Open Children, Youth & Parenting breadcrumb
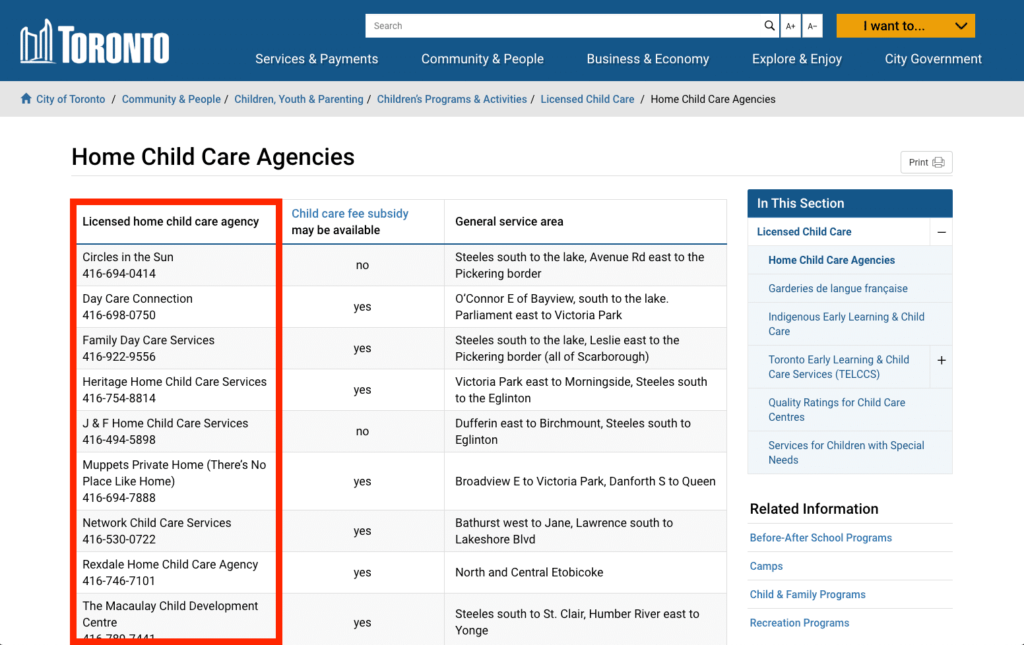Viewport: 1024px width, 645px height. point(298,99)
